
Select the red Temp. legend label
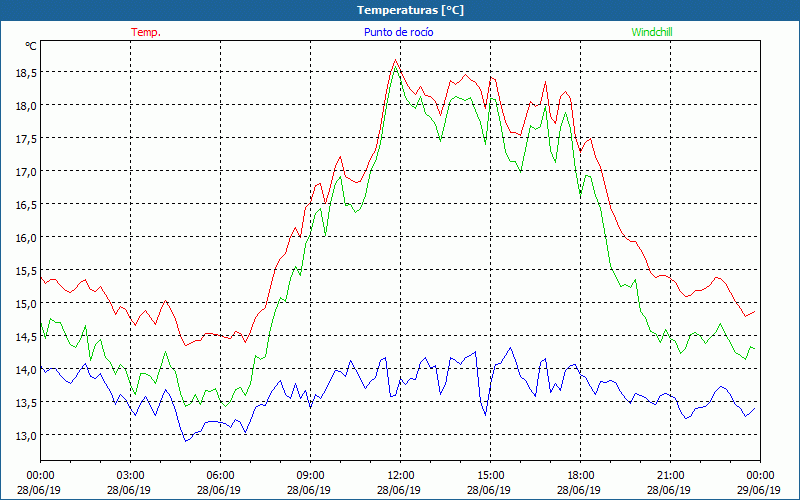146,32
